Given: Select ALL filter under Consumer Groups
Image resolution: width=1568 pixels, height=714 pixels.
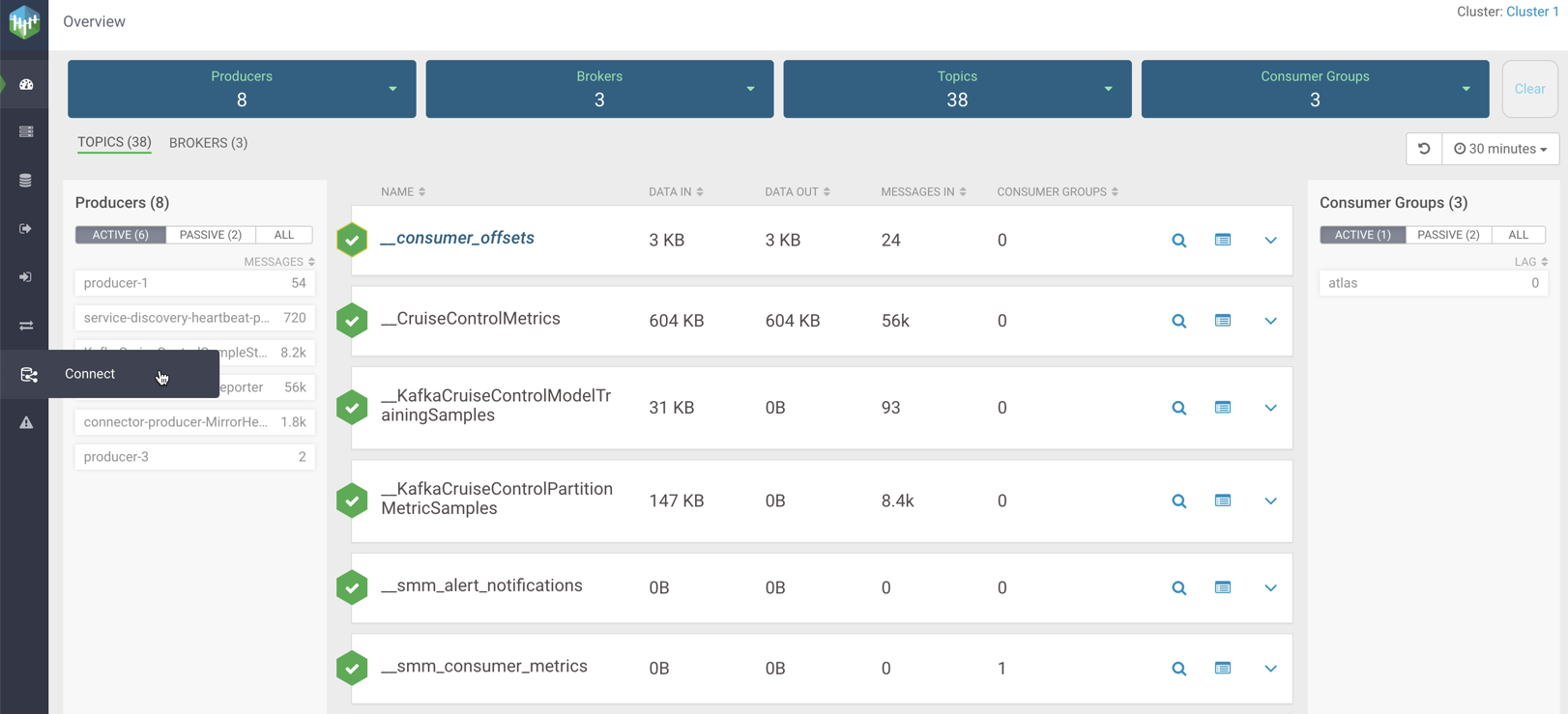Looking at the screenshot, I should (1518, 235).
